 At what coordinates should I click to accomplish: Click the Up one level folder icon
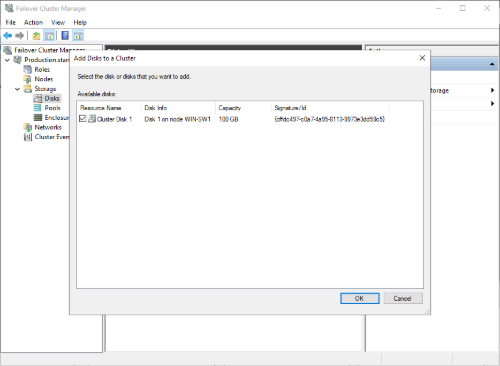click(x=36, y=35)
